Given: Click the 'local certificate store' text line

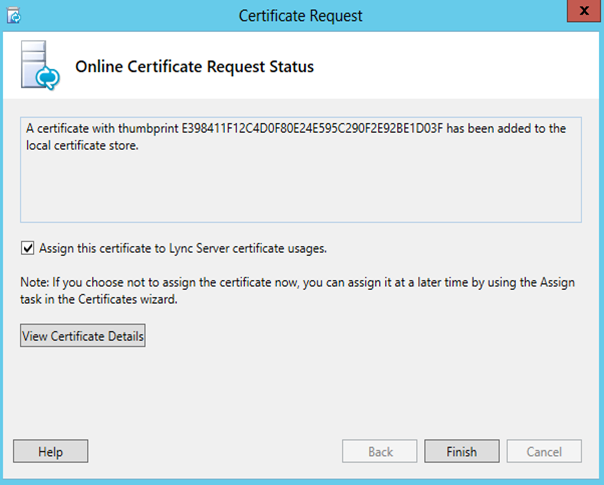Looking at the screenshot, I should coord(82,146).
